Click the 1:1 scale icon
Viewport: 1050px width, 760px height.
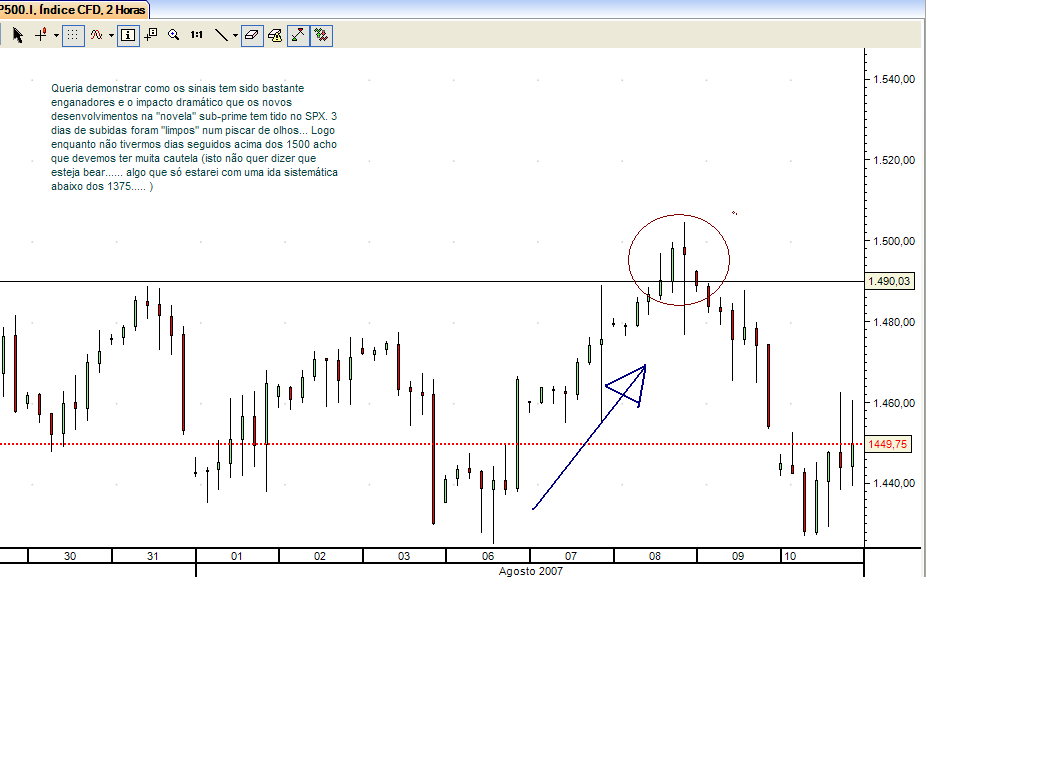(196, 33)
